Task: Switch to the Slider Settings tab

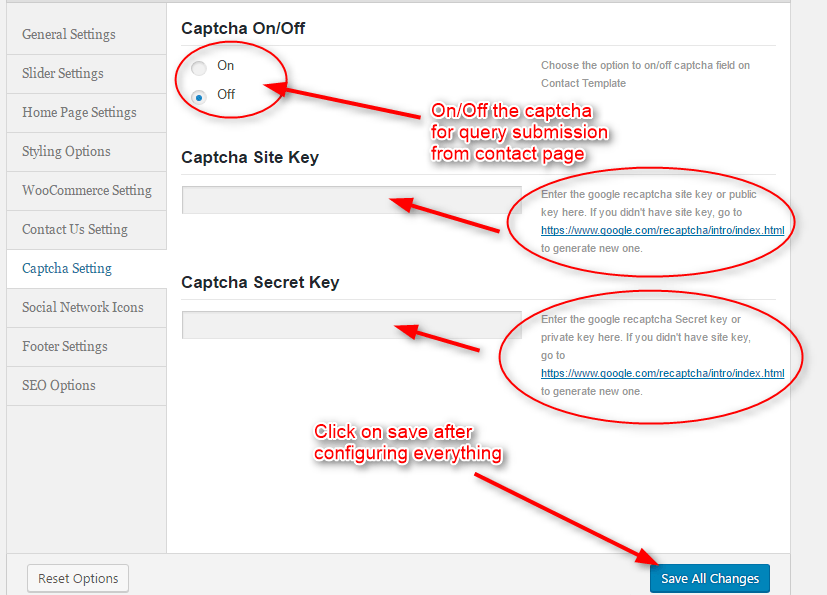Action: (x=63, y=73)
